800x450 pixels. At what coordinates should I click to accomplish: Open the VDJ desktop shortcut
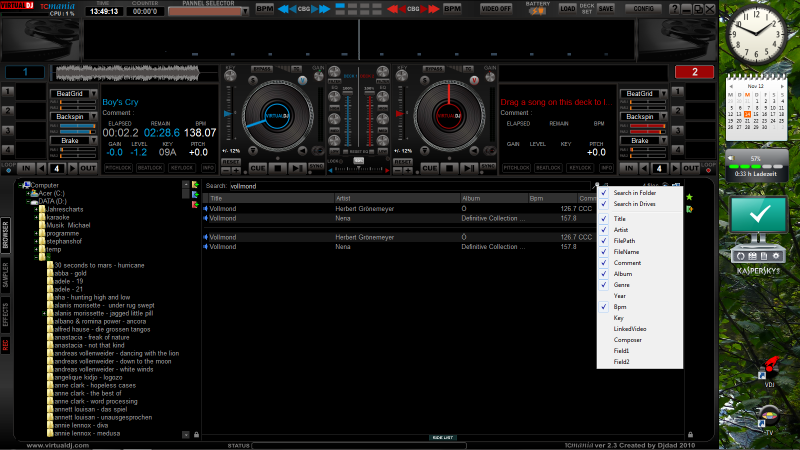[x=769, y=372]
